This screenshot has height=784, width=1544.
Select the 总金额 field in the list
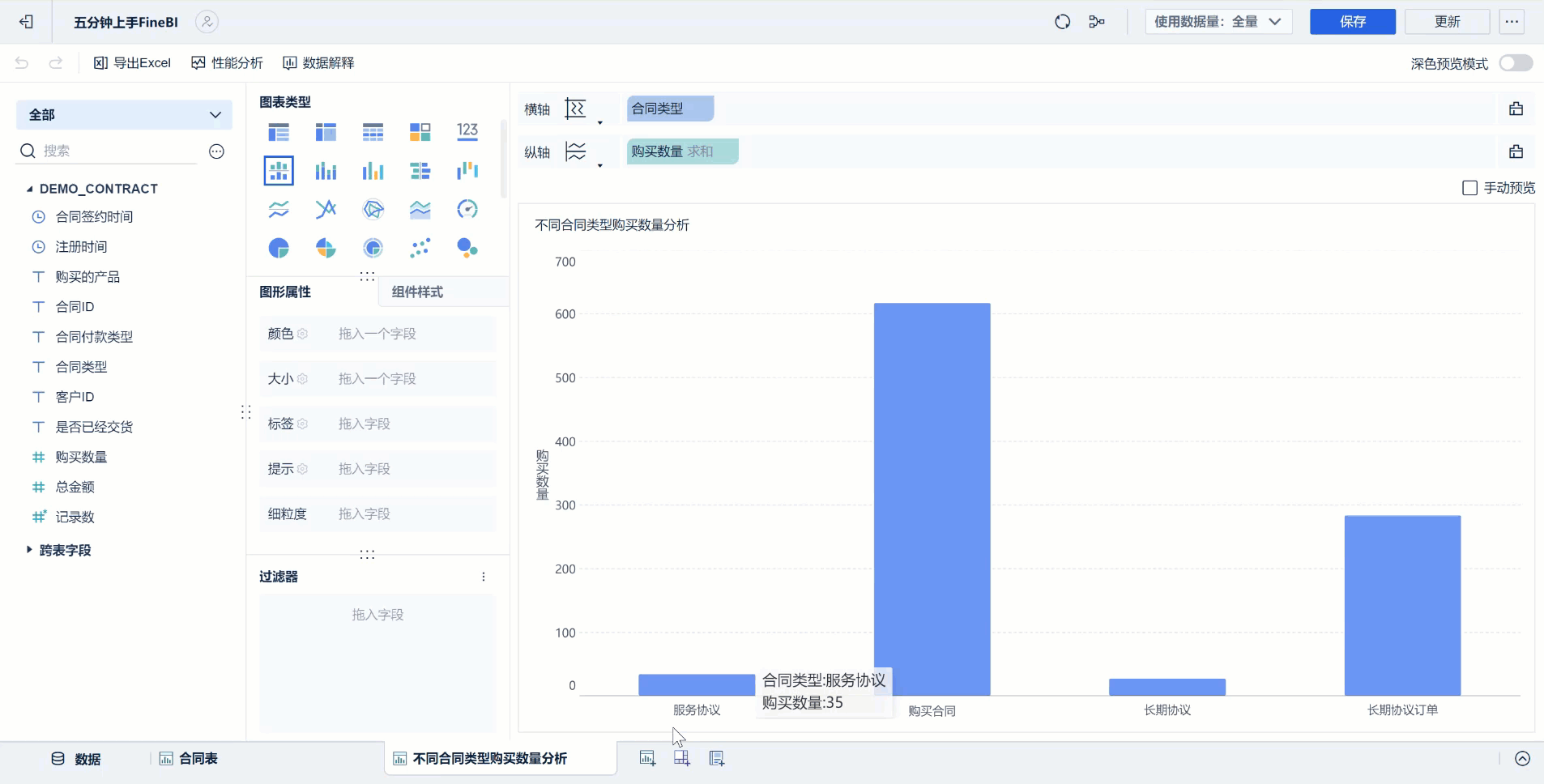click(x=75, y=487)
